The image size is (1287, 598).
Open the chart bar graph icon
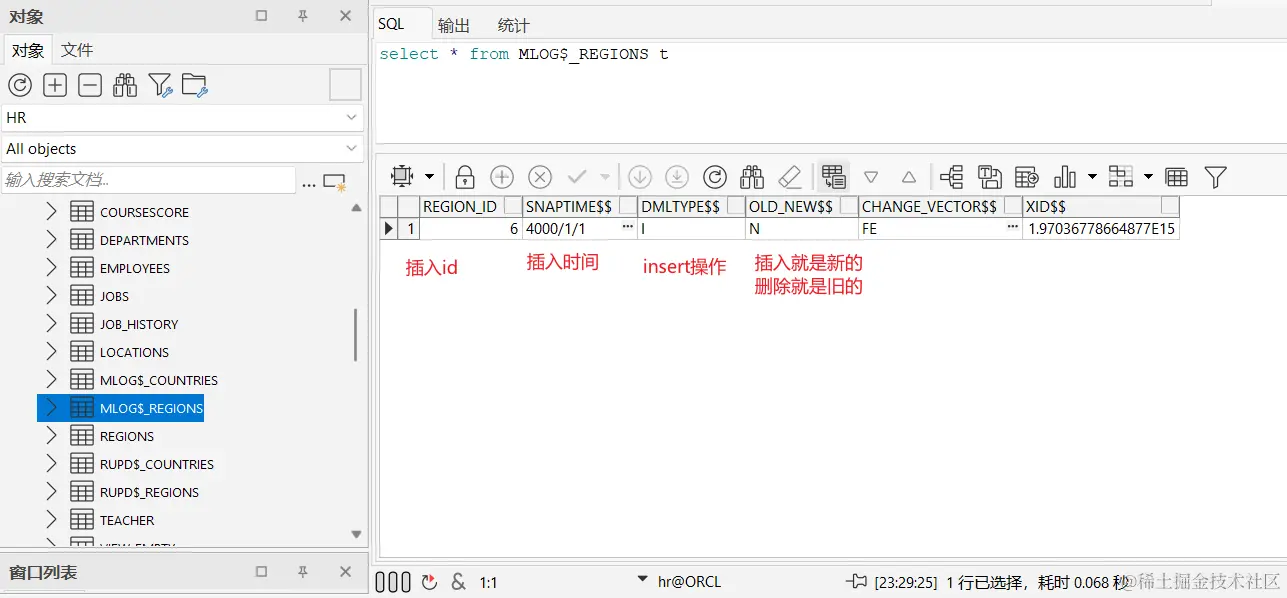[x=1065, y=177]
